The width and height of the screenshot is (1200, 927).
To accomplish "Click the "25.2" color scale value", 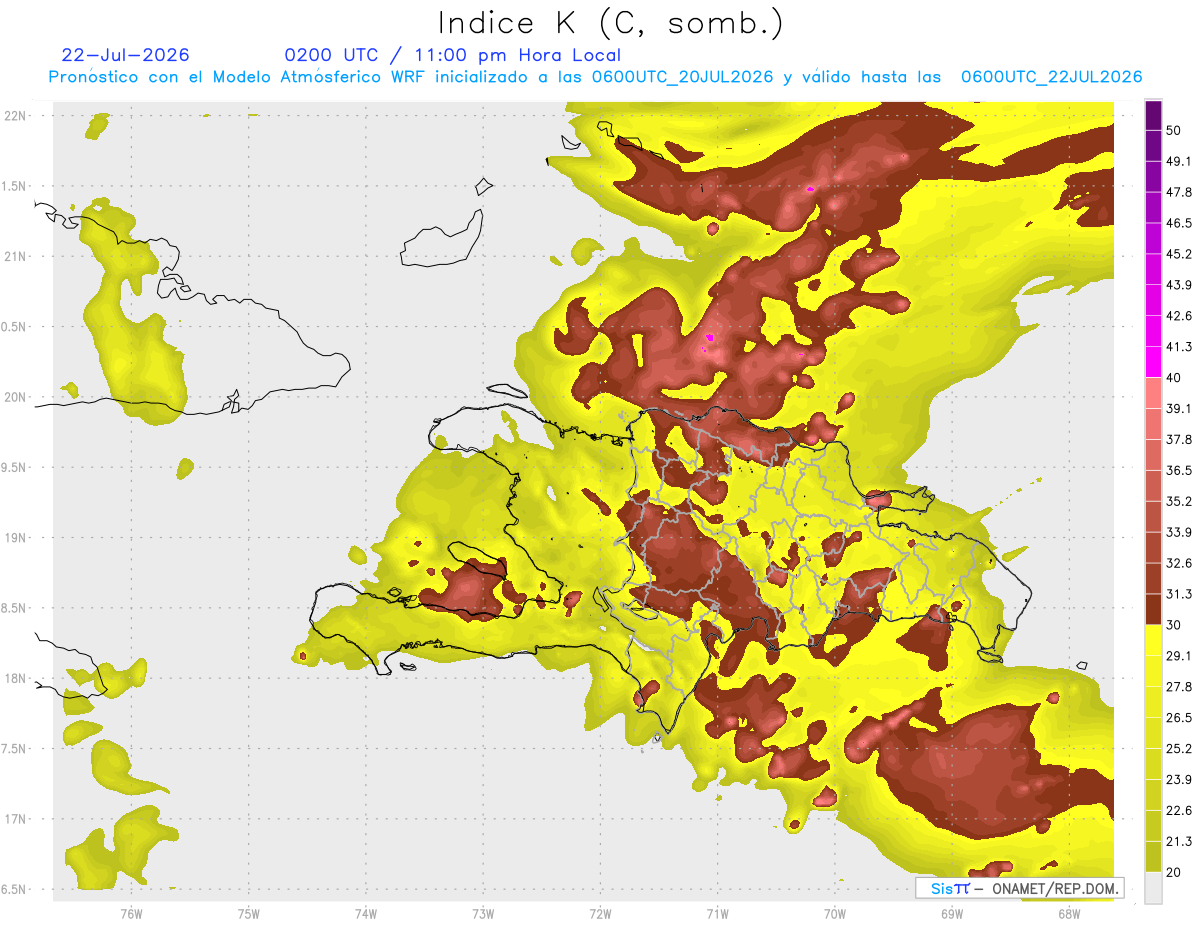I will click(x=1179, y=749).
